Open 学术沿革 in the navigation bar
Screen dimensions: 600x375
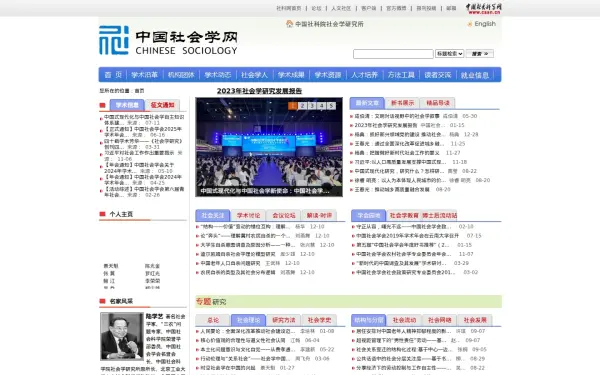[144, 75]
